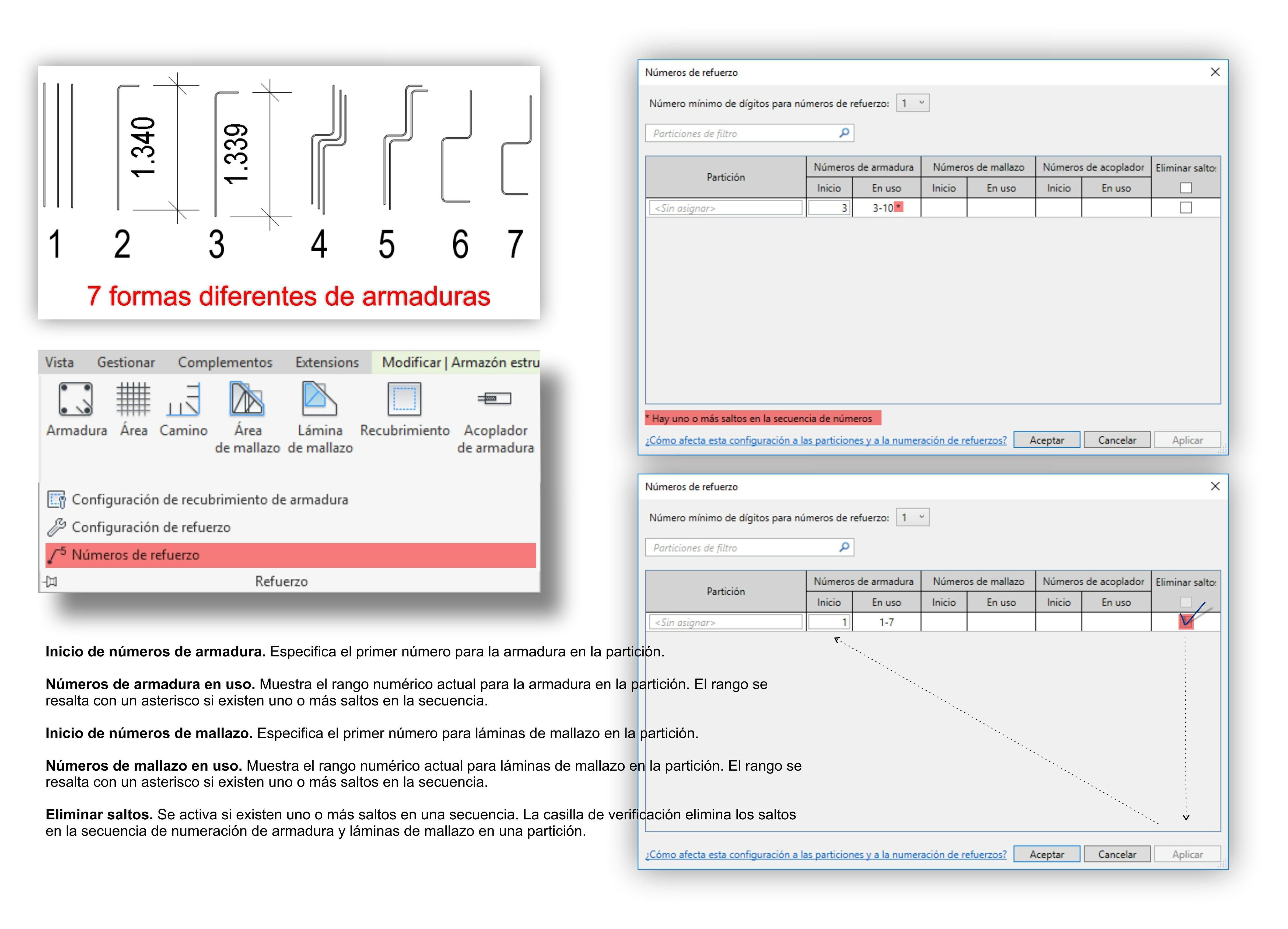The width and height of the screenshot is (1288, 929).
Task: Select the Armadura rebar tool icon
Action: tap(76, 399)
